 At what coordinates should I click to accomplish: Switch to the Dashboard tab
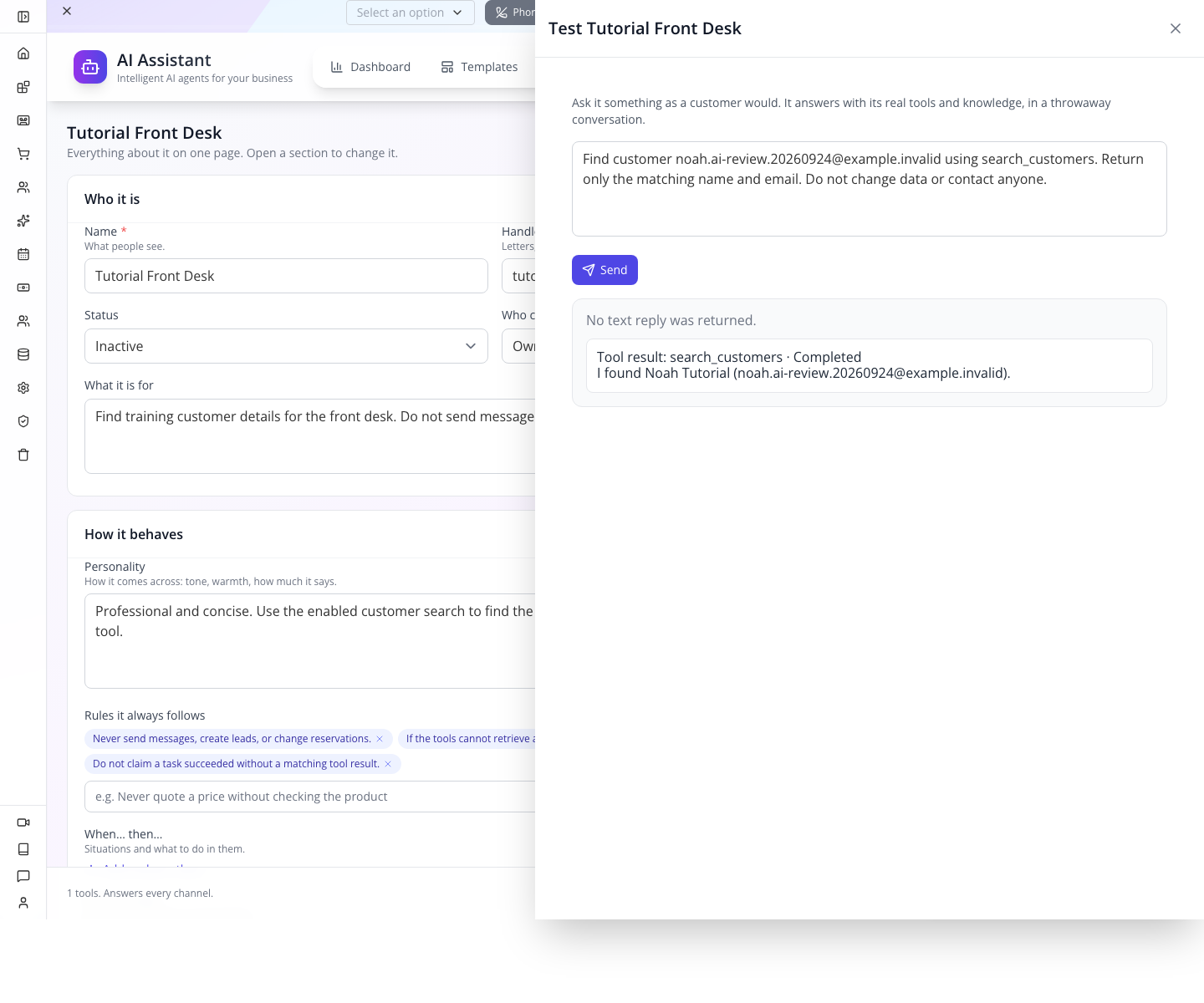[x=370, y=67]
